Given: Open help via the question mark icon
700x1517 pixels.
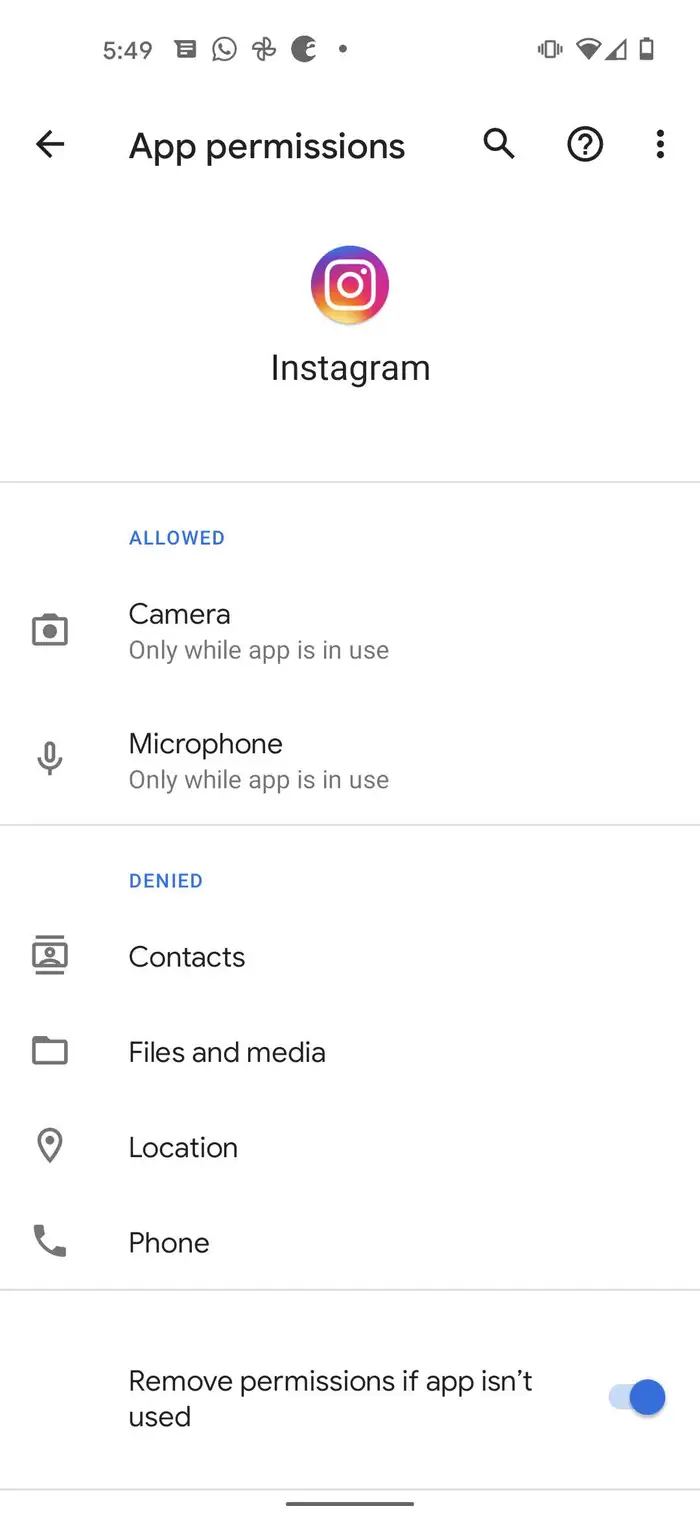Looking at the screenshot, I should tap(585, 145).
